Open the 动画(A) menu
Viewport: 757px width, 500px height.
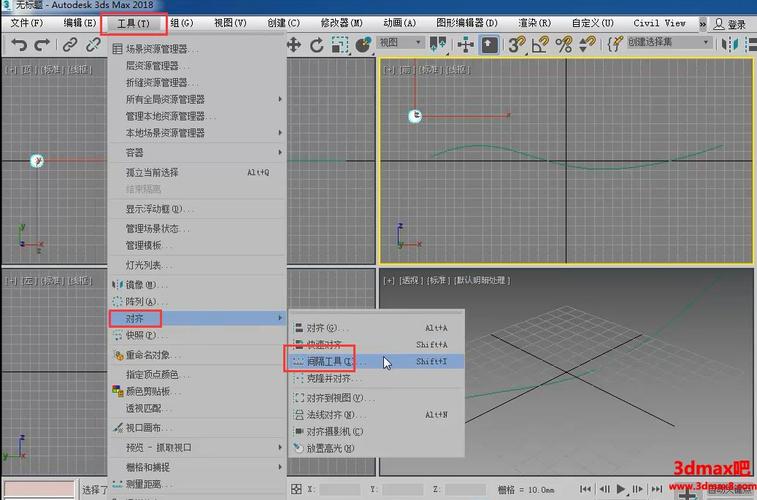click(x=399, y=23)
